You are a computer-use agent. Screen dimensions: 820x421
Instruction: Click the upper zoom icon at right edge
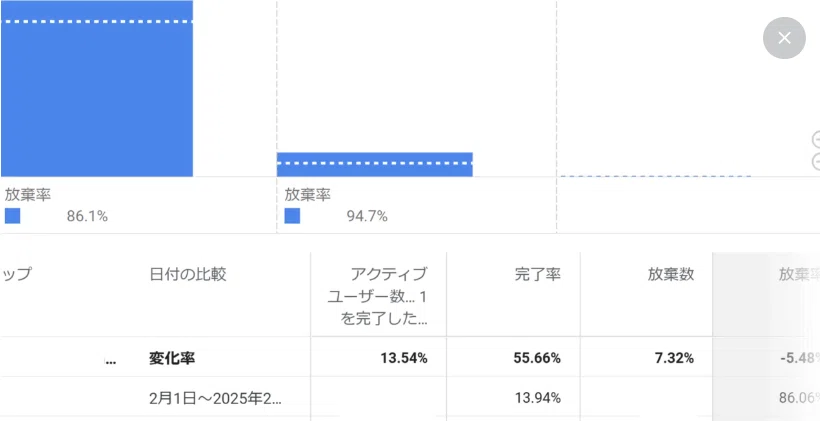pos(816,140)
